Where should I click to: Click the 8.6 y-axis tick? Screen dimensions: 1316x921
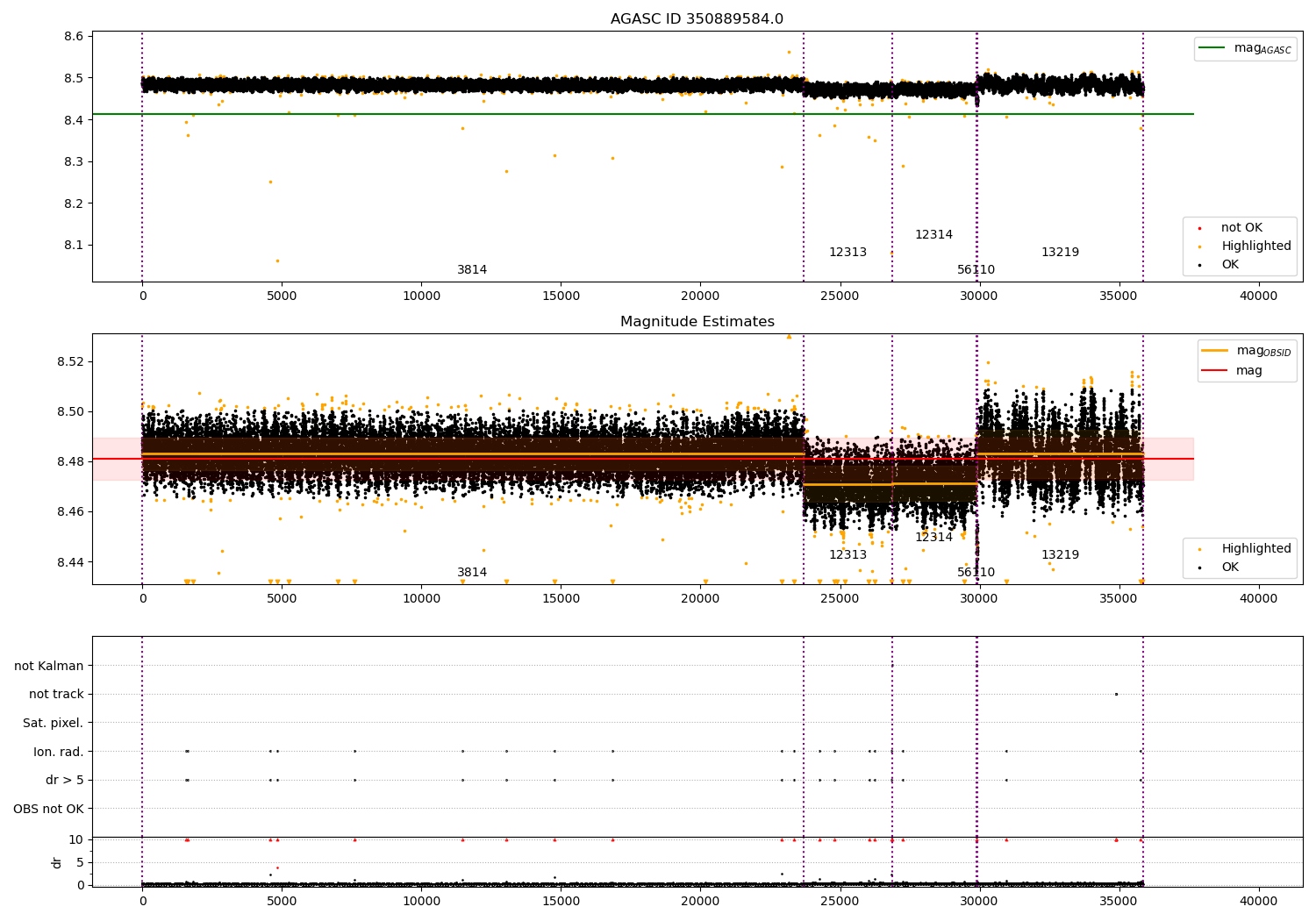pyautogui.click(x=75, y=37)
